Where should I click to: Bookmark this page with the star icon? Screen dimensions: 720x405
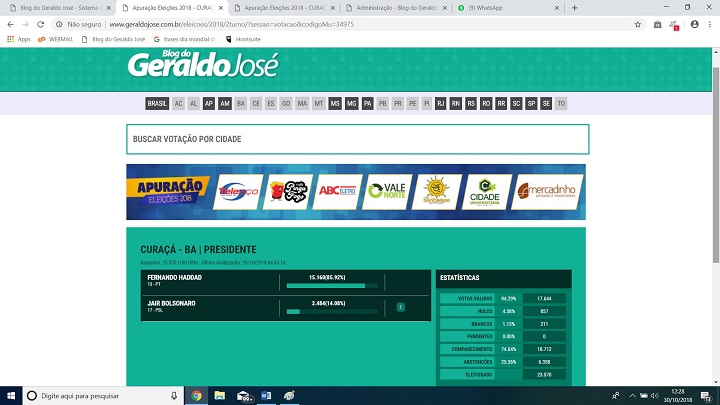click(x=638, y=24)
